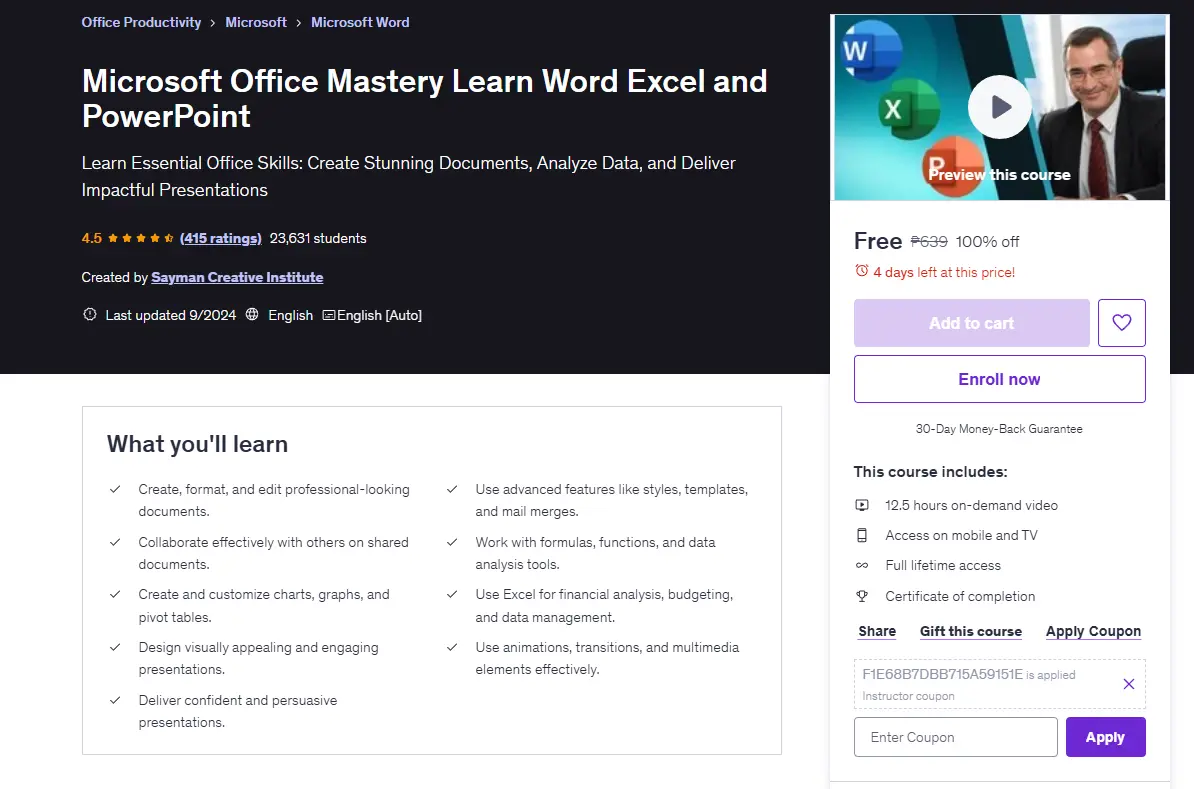
Task: Click the on-demand video icon
Action: pyautogui.click(x=862, y=505)
